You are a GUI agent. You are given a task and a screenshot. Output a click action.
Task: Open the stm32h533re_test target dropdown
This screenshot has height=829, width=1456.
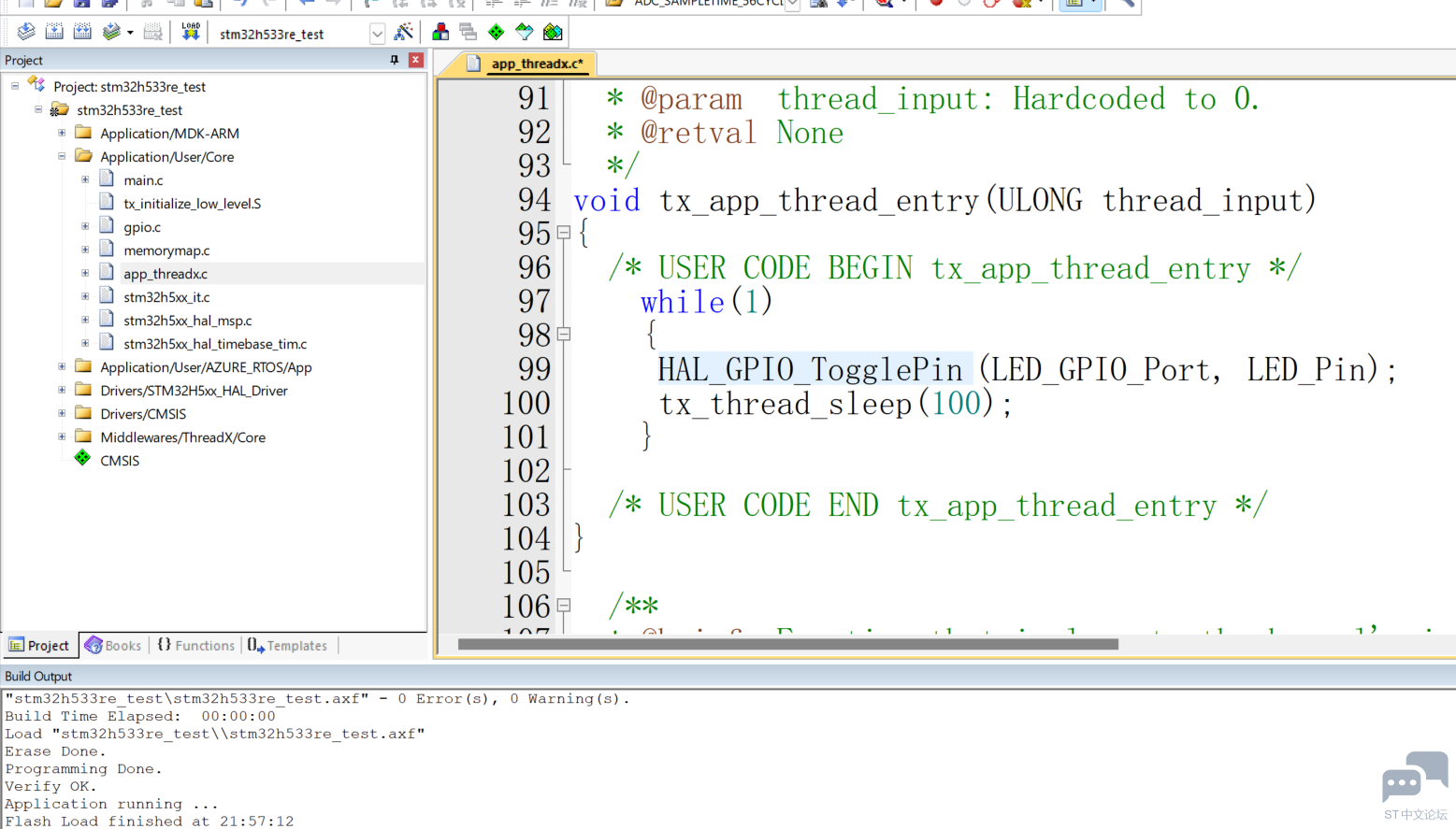377,34
